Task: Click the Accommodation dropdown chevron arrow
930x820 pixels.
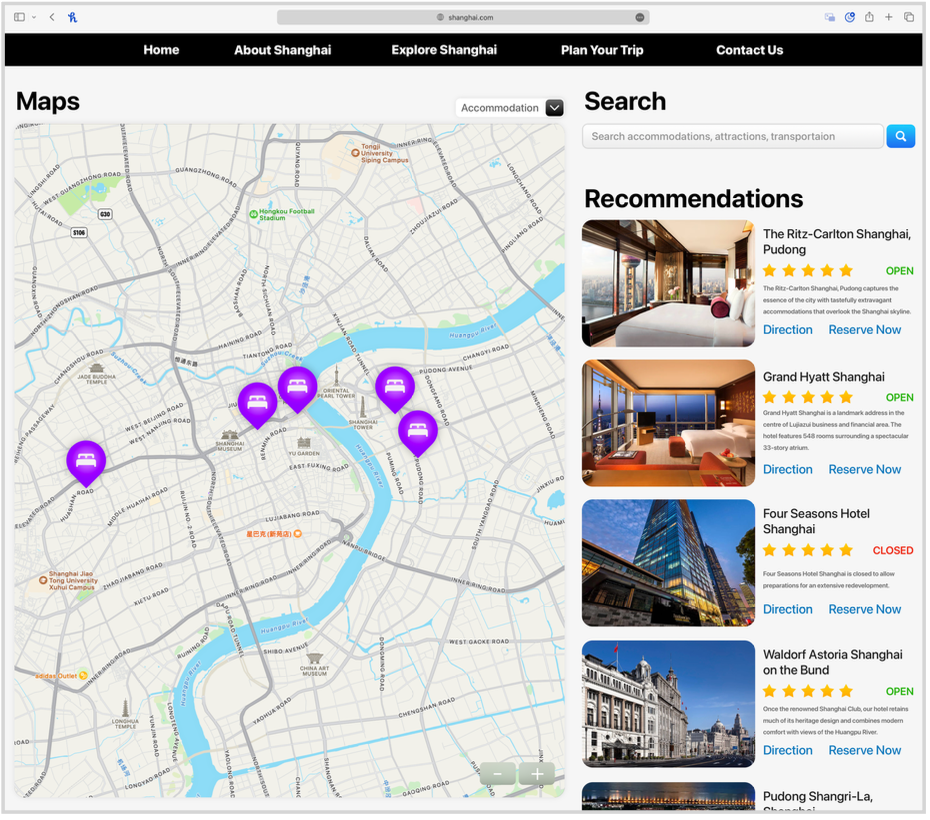Action: (x=556, y=109)
